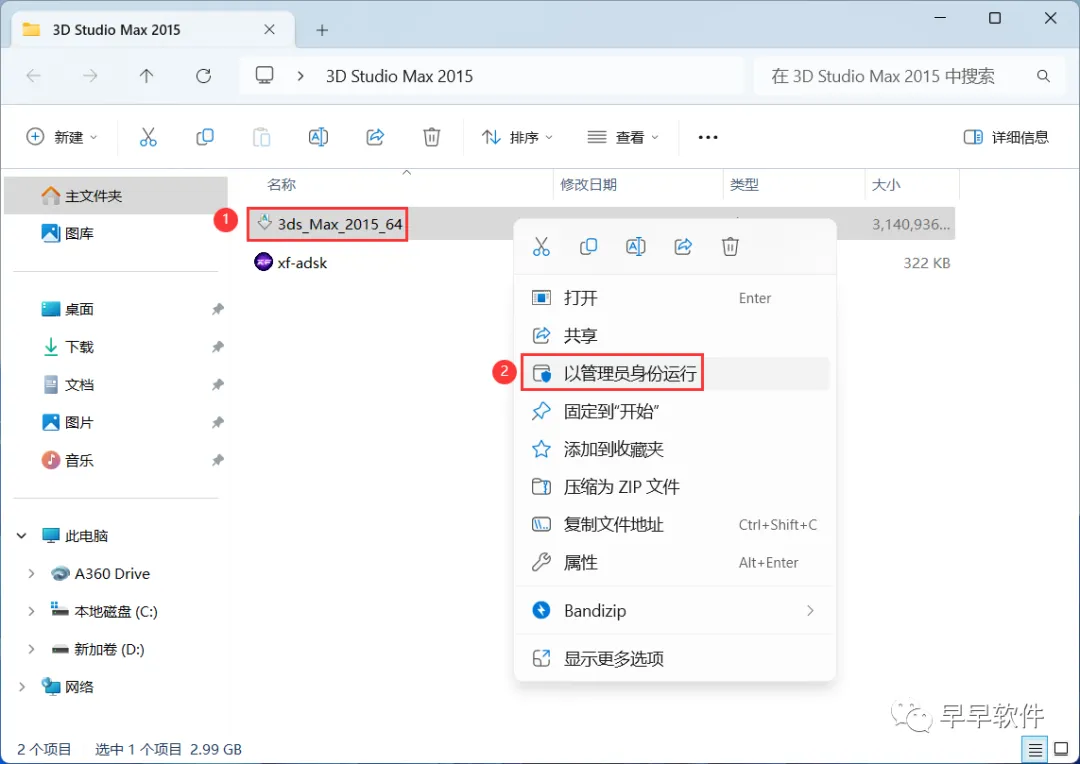Click the Rename icon in the toolbar
Image resolution: width=1080 pixels, height=764 pixels.
tap(318, 137)
